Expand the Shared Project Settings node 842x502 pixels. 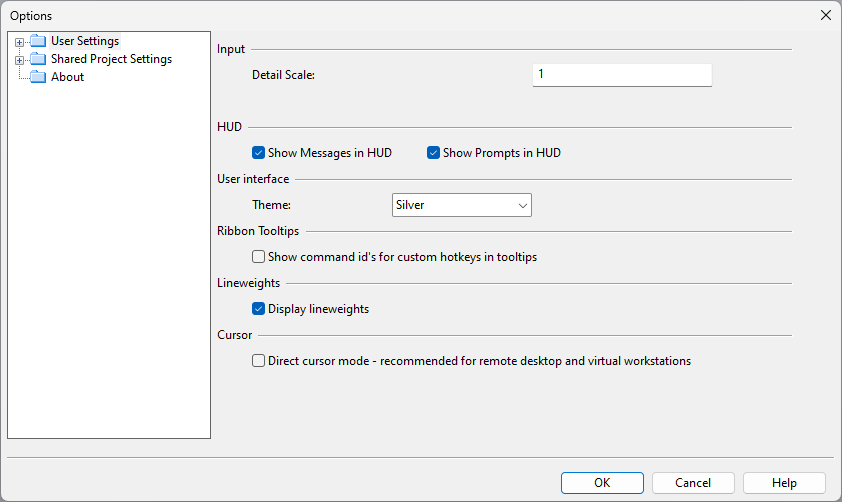(x=19, y=60)
